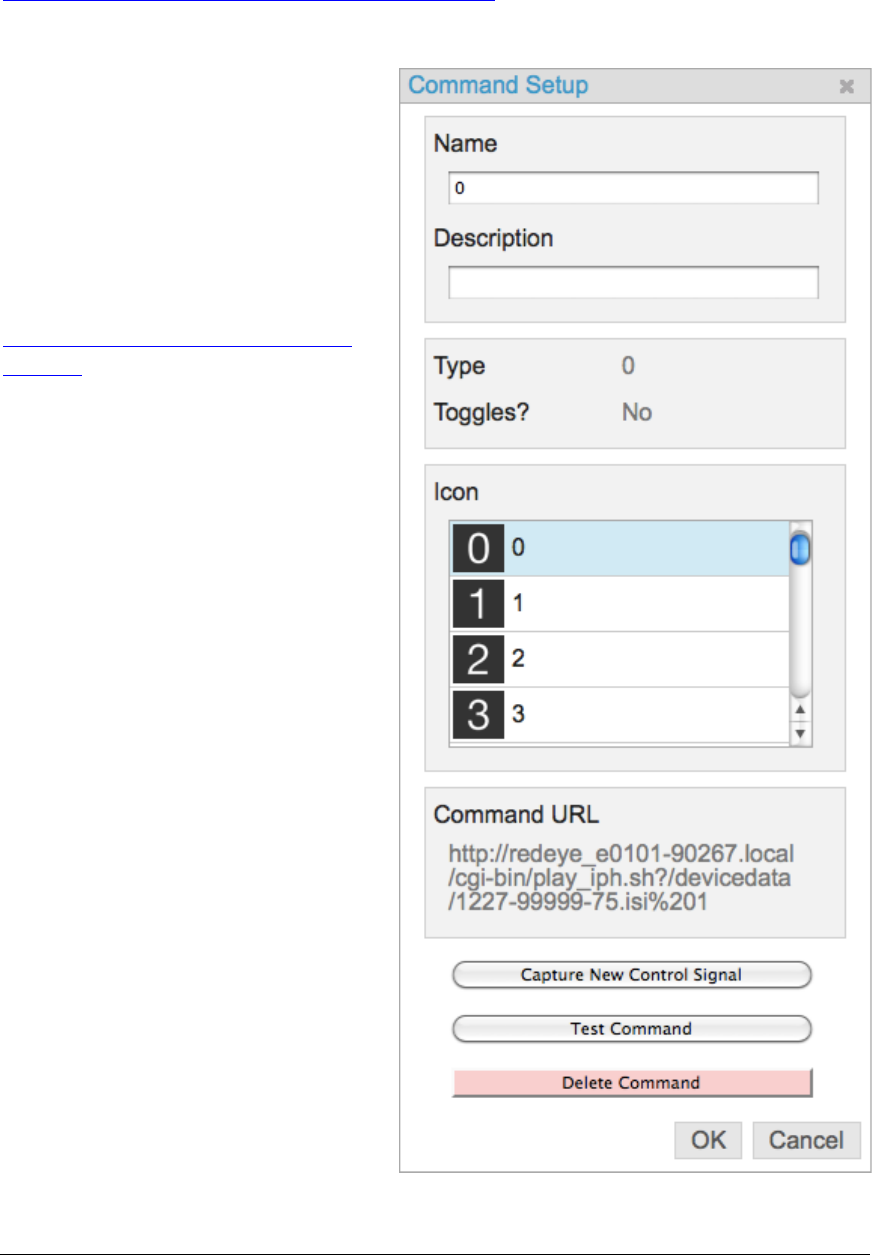
Task: Select label text 0 in the icon list
Action: coord(518,548)
